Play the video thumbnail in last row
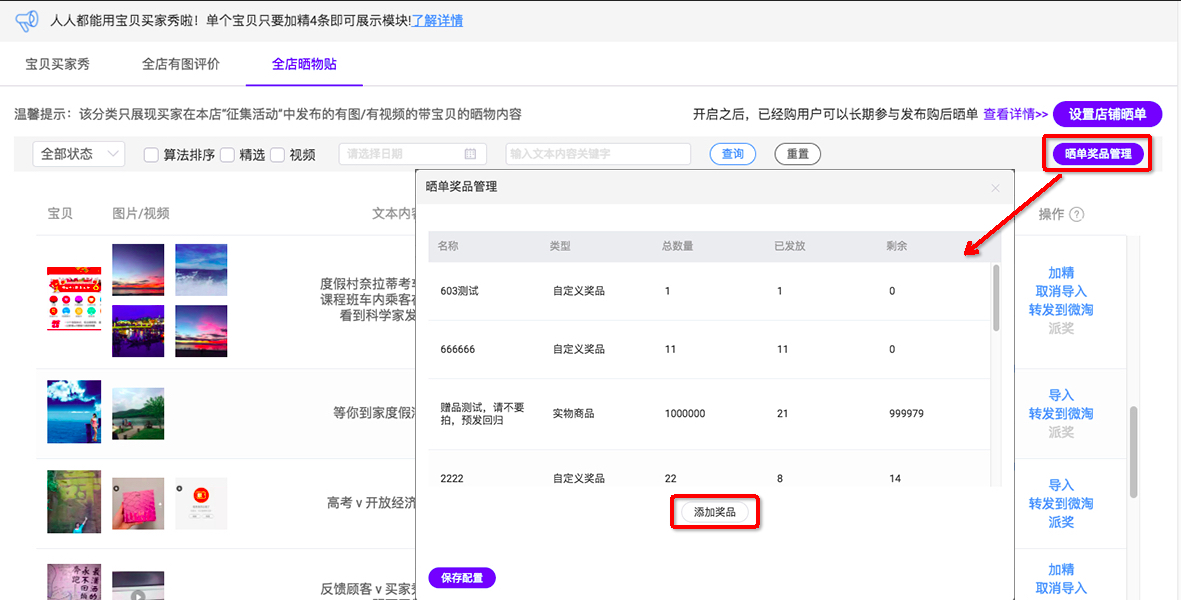1181x600 pixels. [x=137, y=585]
